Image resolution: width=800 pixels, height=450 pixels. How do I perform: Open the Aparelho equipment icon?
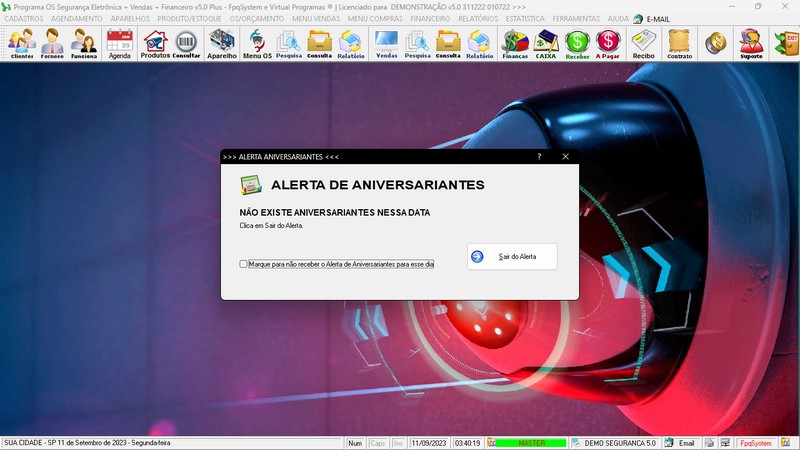pyautogui.click(x=222, y=44)
